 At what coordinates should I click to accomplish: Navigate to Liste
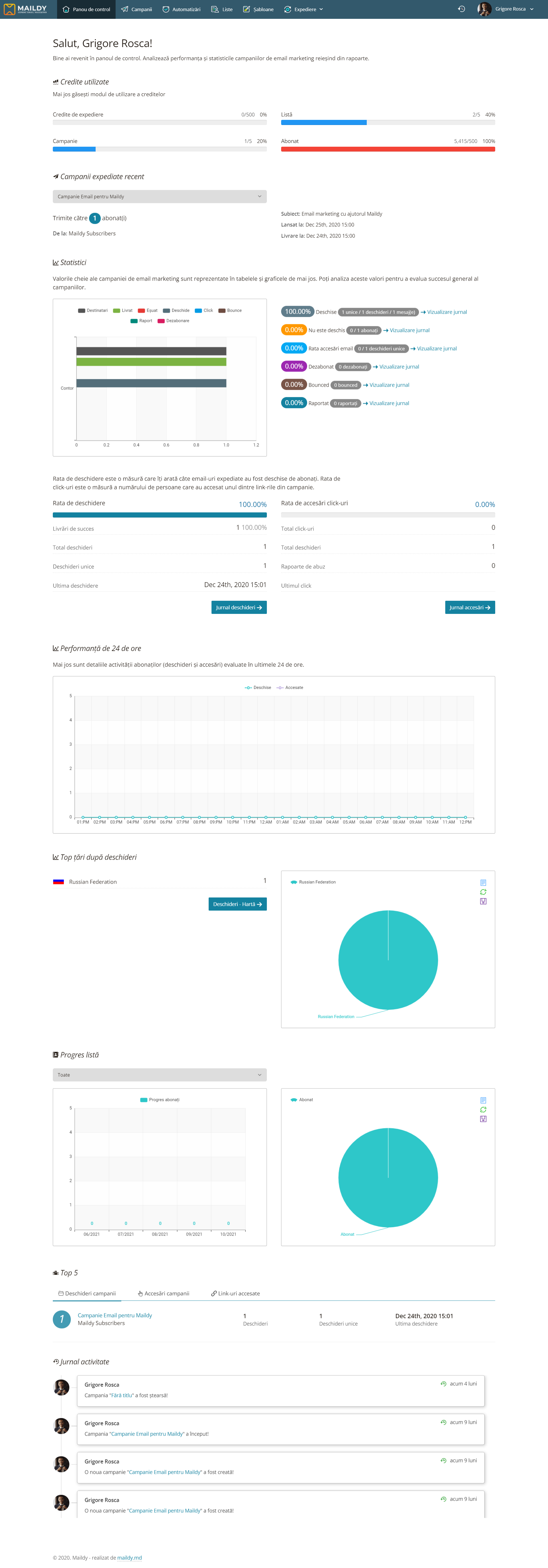[x=222, y=9]
